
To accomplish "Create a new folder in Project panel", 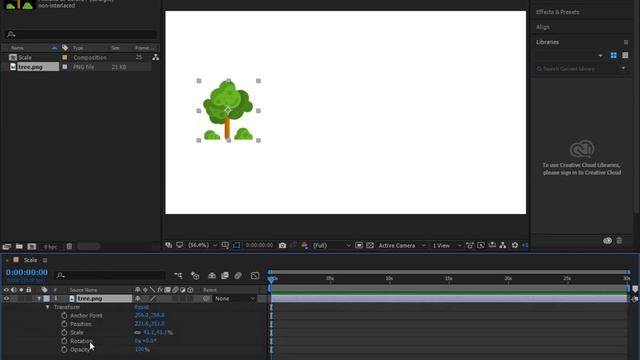I will tap(19, 247).
